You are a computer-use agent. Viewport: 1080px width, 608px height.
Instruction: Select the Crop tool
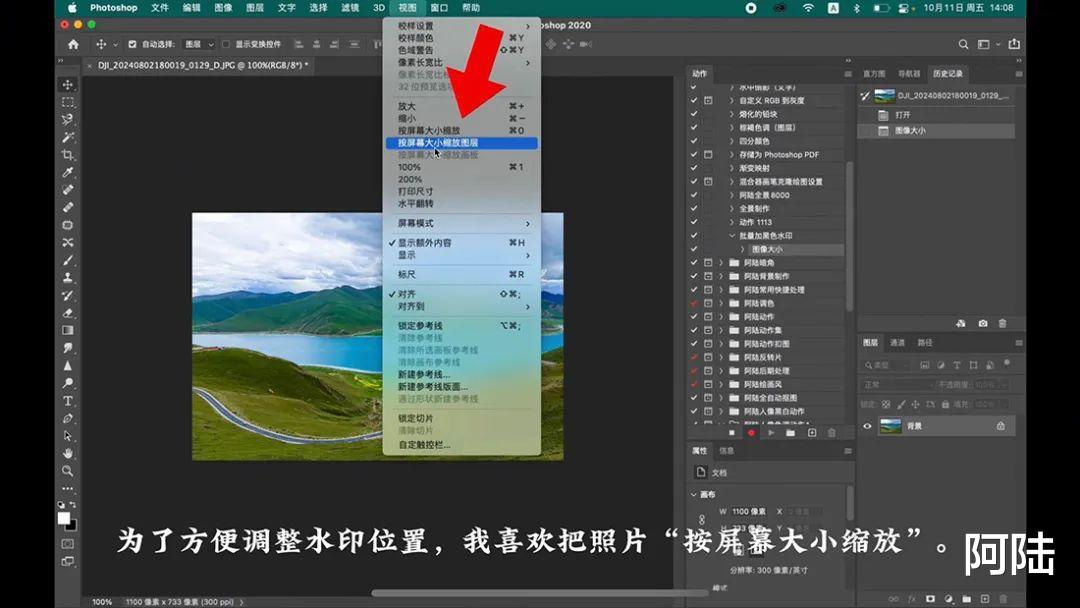[68, 155]
